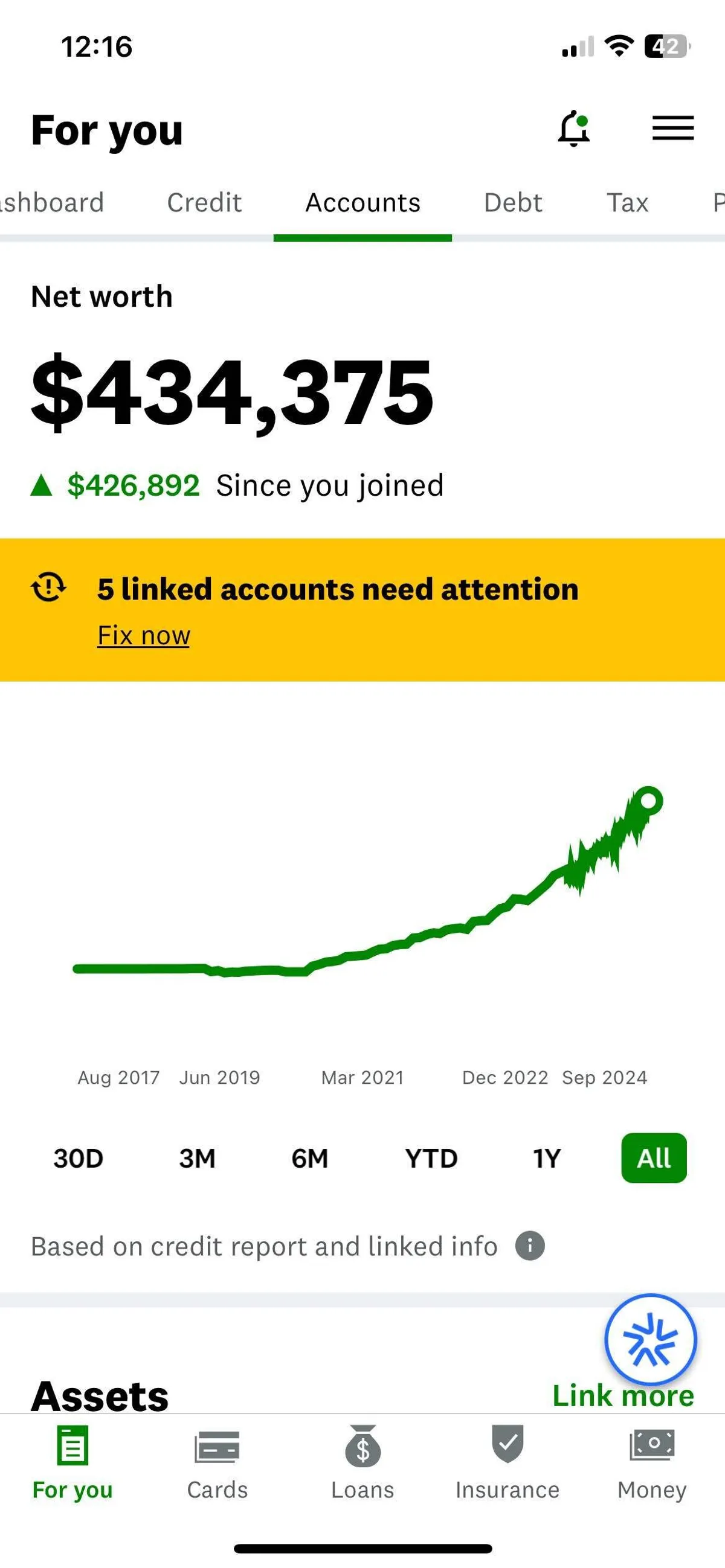Open the blue assistant spark icon

click(x=650, y=1339)
